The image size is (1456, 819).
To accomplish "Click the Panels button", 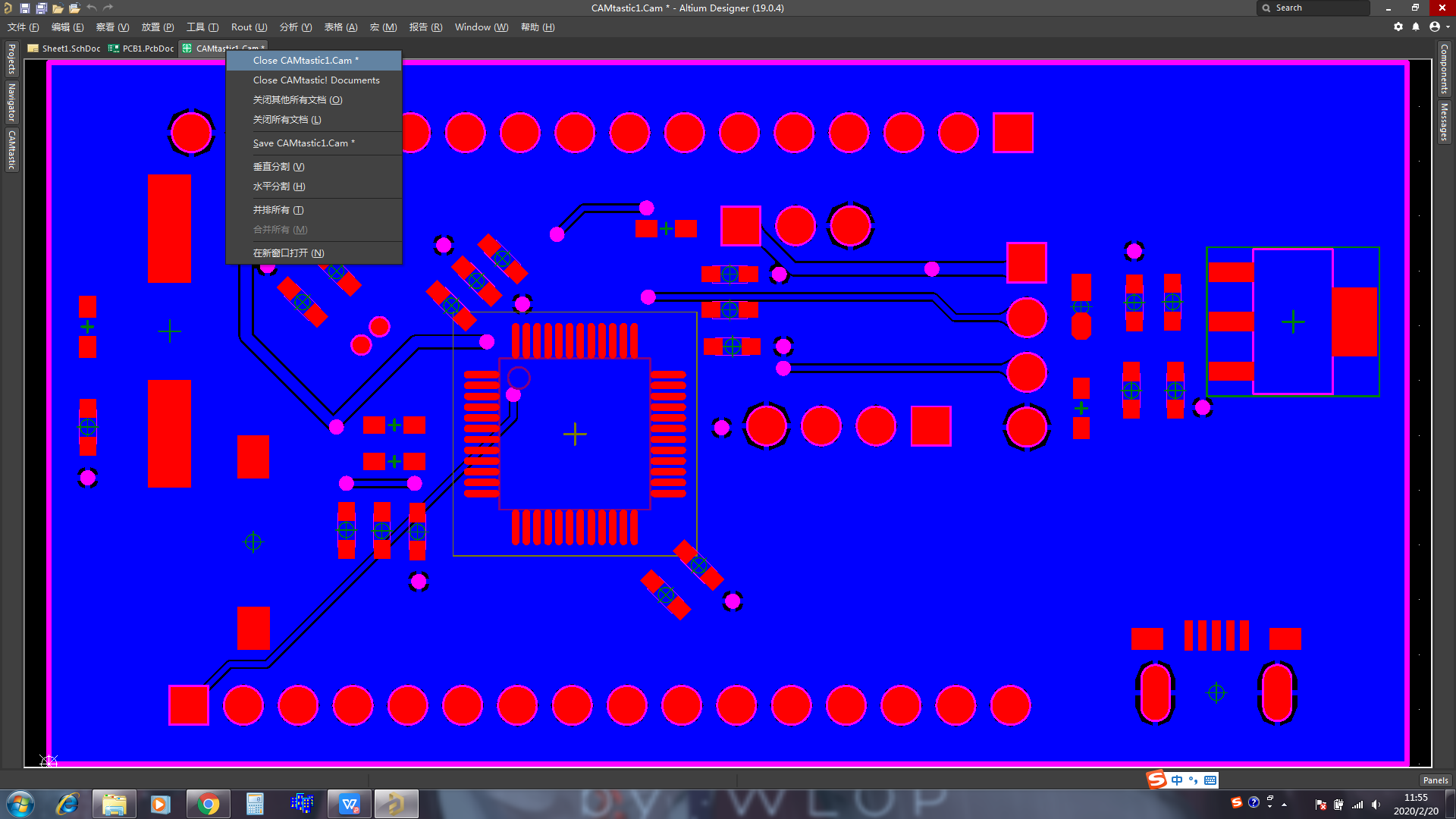I will (1435, 780).
